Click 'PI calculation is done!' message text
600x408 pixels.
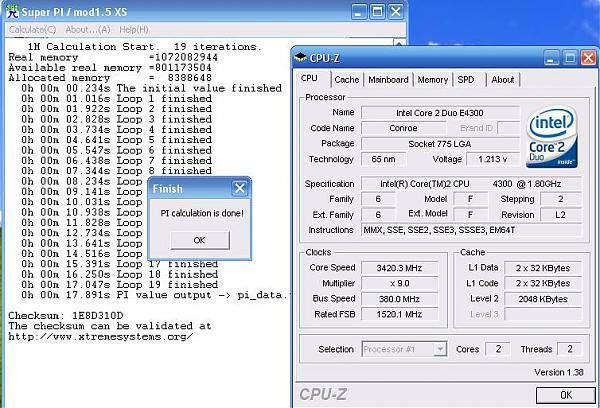[202, 213]
